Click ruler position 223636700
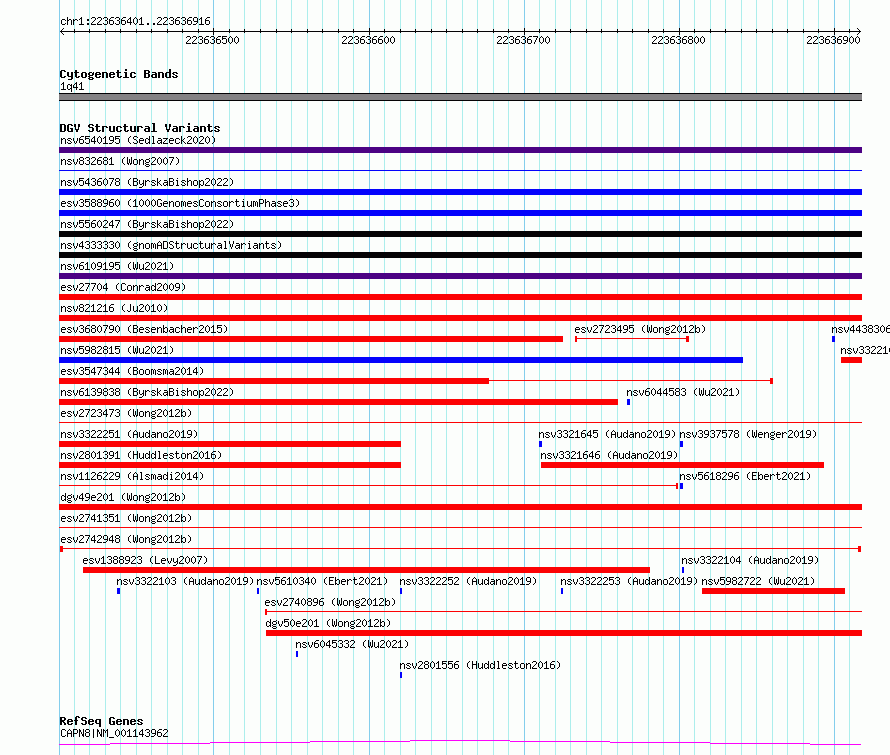The height and width of the screenshot is (755, 890). point(523,40)
